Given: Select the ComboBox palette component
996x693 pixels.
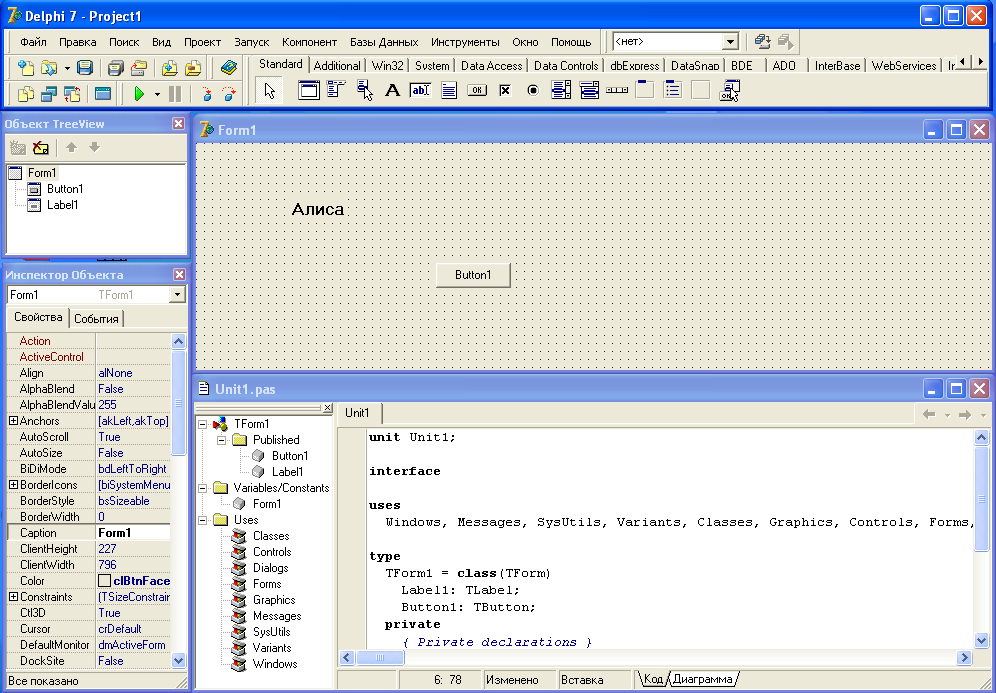Looking at the screenshot, I should [589, 91].
